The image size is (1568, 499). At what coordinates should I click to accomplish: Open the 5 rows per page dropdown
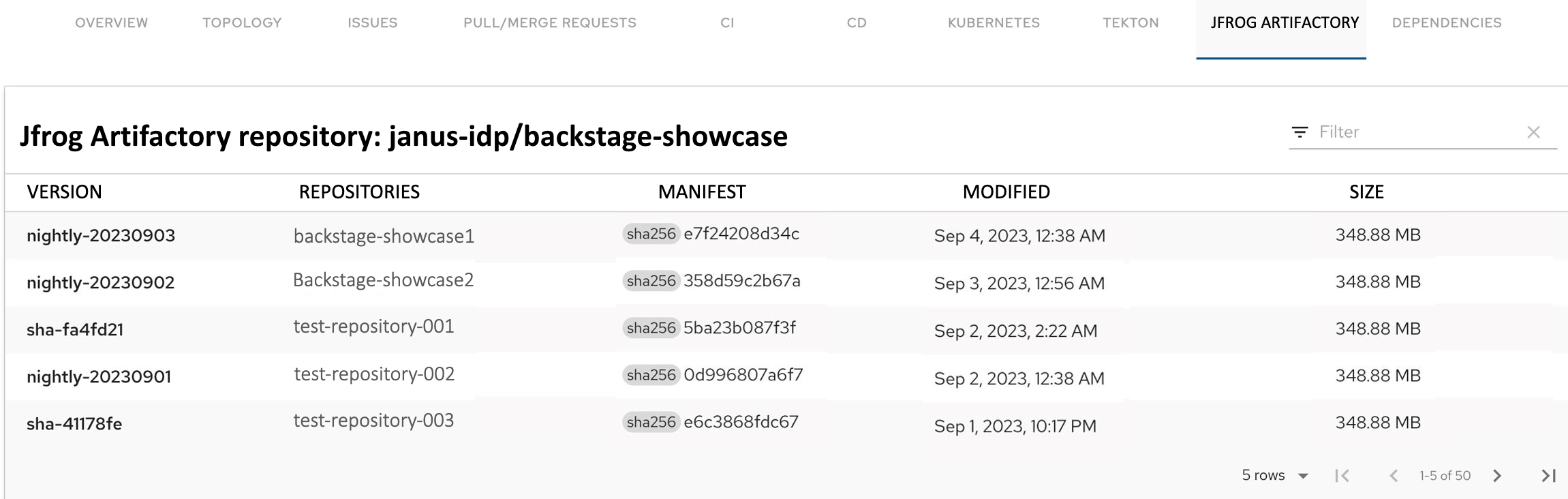point(1275,475)
